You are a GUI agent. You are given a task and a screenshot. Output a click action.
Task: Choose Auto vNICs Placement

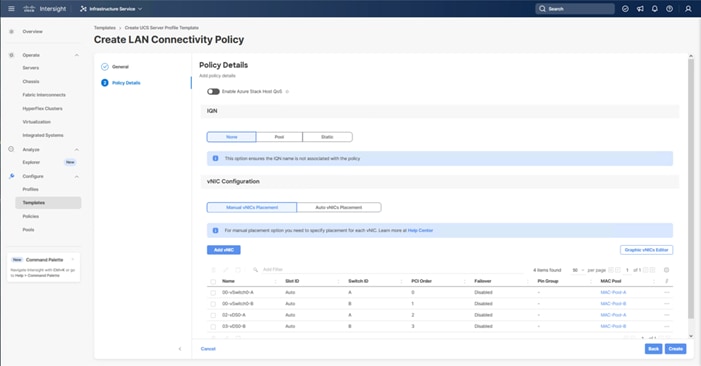click(x=339, y=207)
